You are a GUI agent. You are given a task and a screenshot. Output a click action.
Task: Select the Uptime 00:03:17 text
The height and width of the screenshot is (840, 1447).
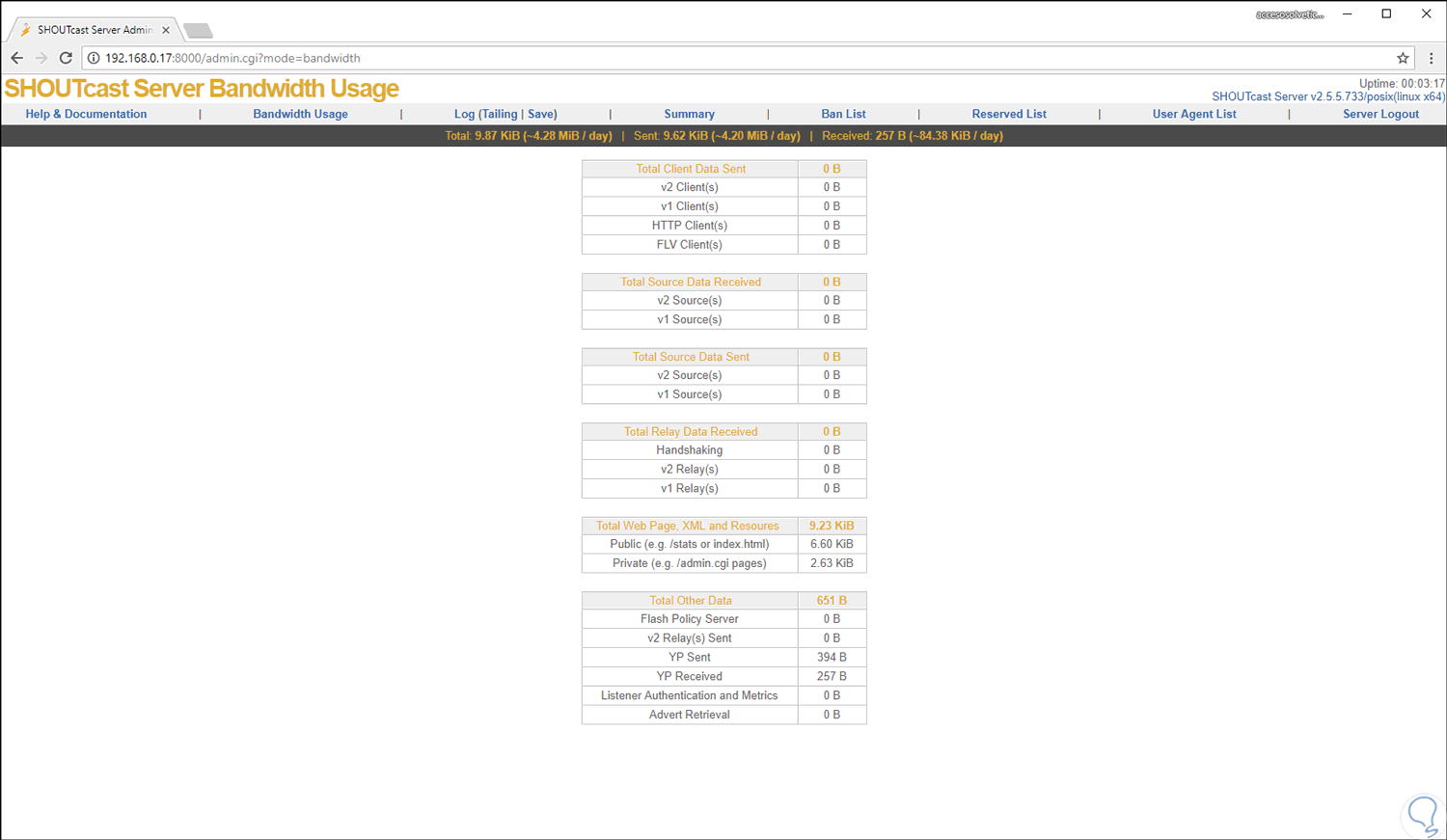pyautogui.click(x=1402, y=84)
